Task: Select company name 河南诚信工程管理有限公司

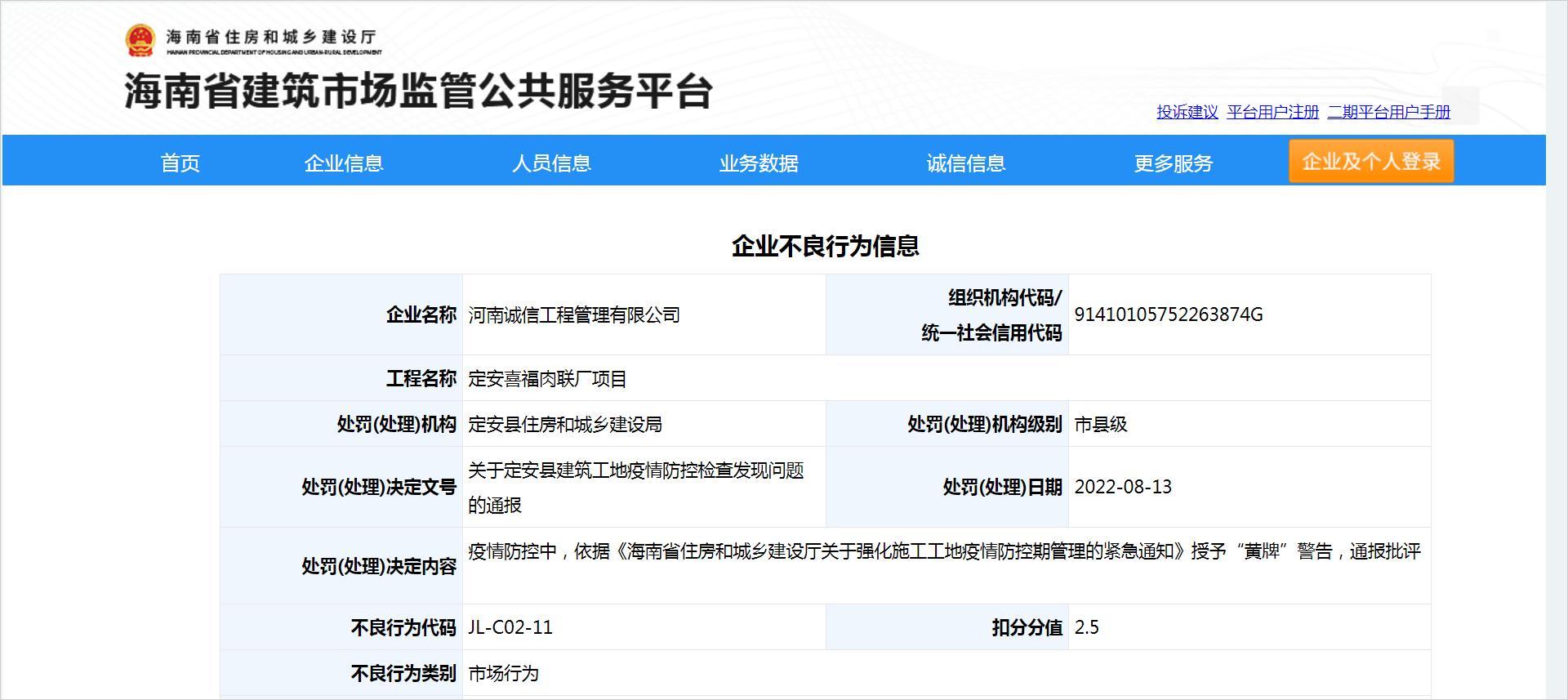Action: click(574, 315)
